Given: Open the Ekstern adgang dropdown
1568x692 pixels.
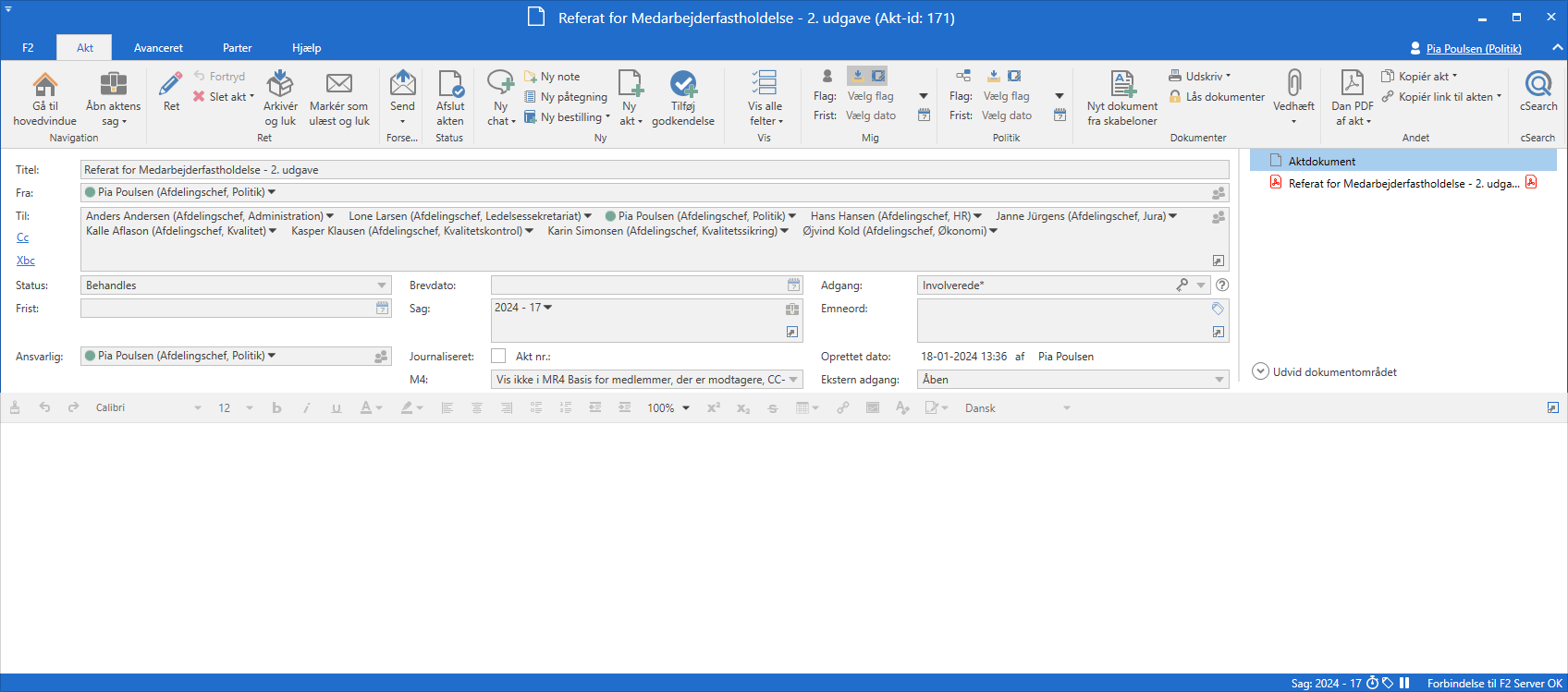Looking at the screenshot, I should (x=1219, y=380).
